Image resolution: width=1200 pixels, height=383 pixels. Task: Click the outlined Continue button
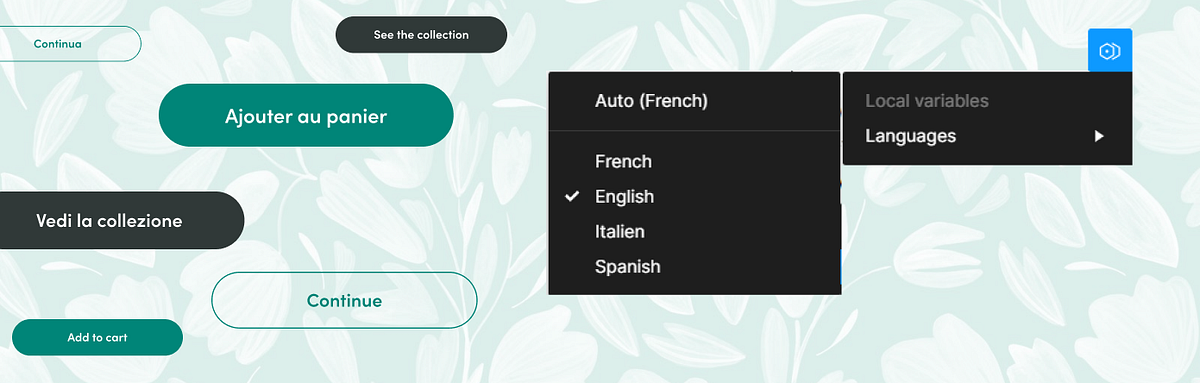(x=344, y=300)
